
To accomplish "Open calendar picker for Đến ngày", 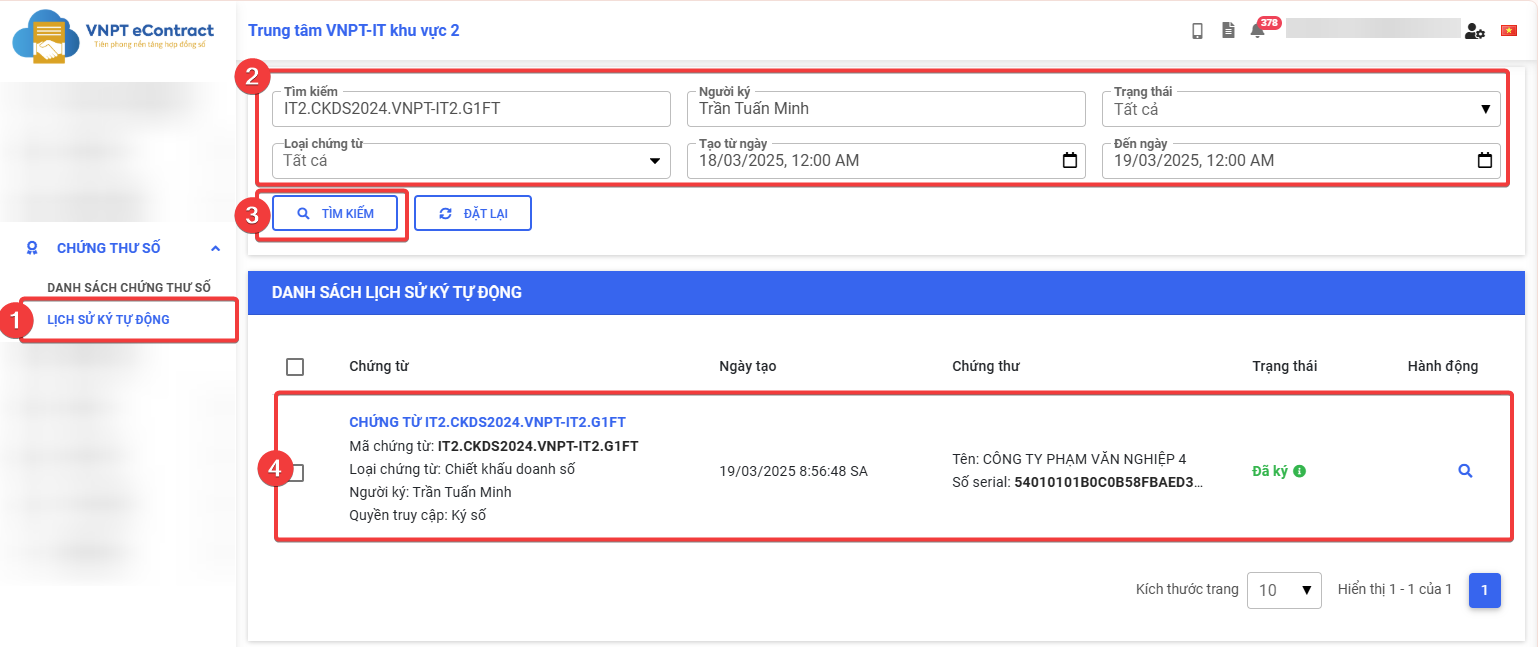I will tap(1484, 160).
